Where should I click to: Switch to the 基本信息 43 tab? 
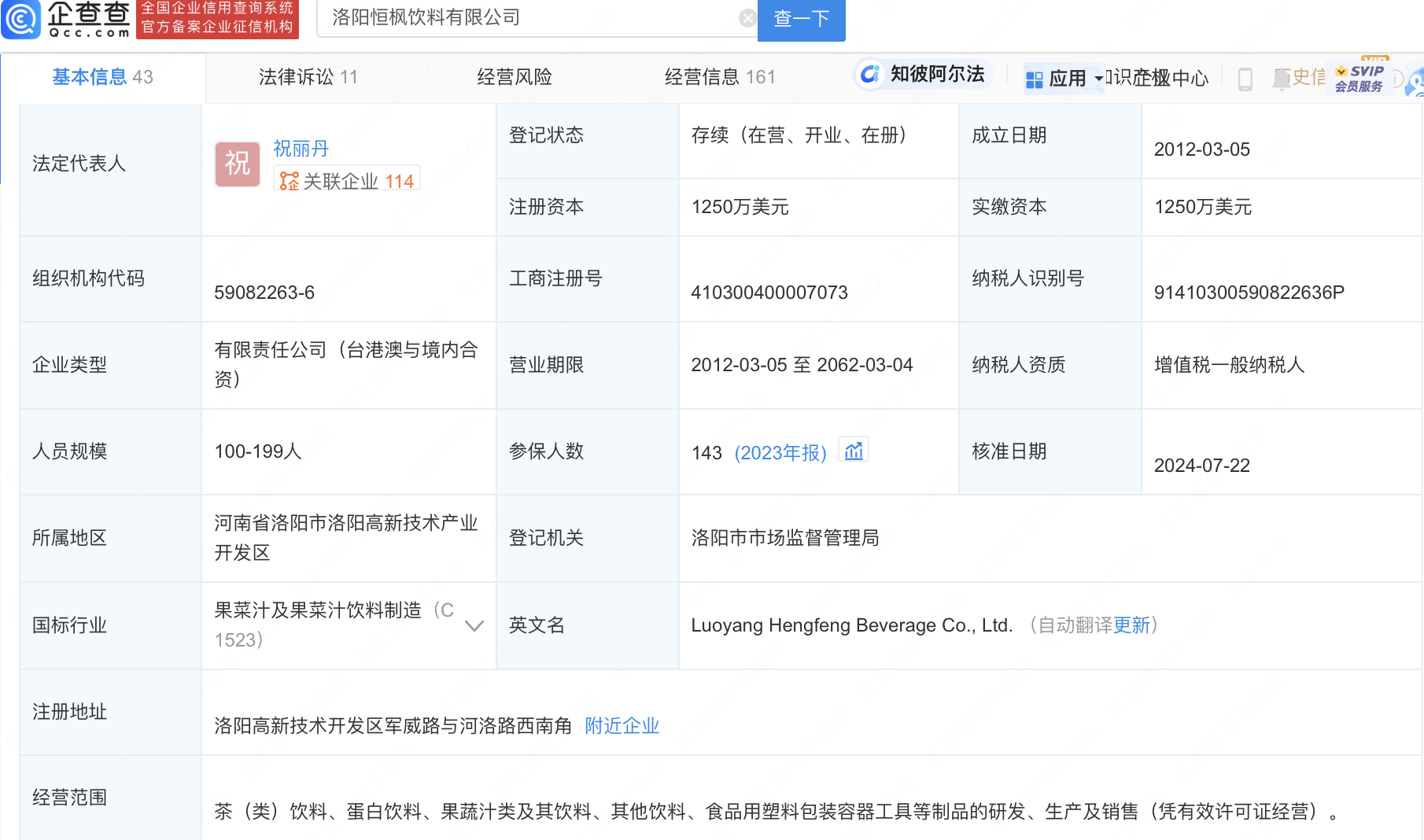[x=103, y=77]
